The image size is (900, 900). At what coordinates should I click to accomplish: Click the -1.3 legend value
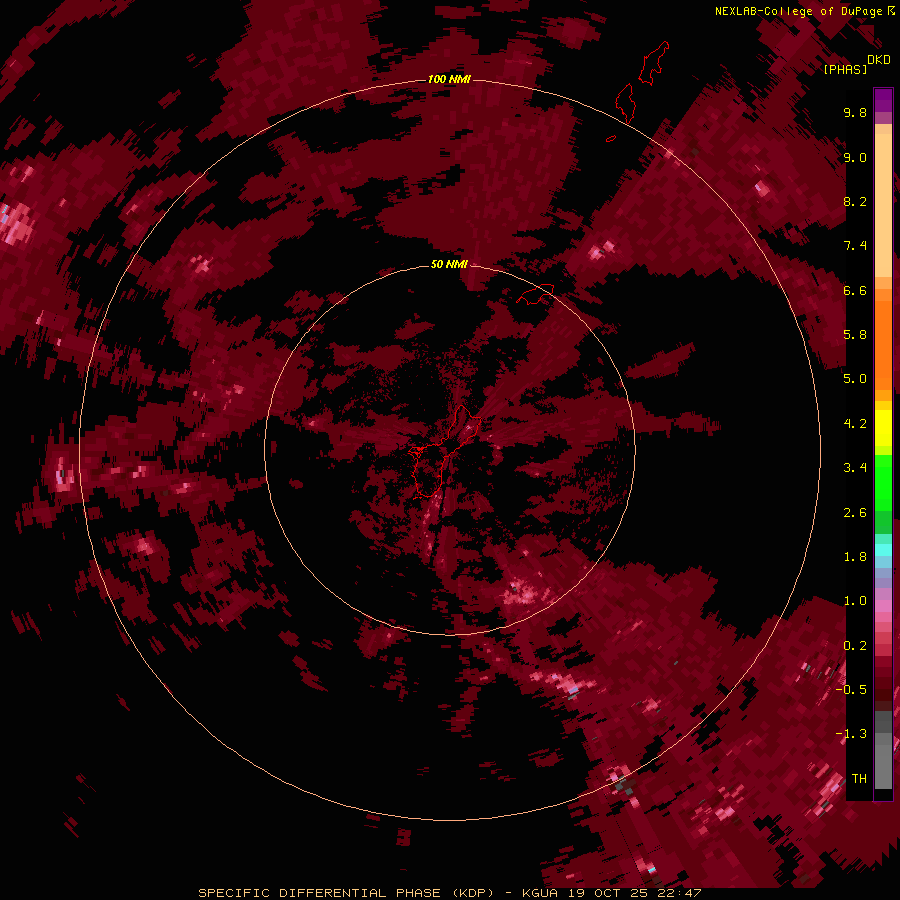[x=851, y=734]
